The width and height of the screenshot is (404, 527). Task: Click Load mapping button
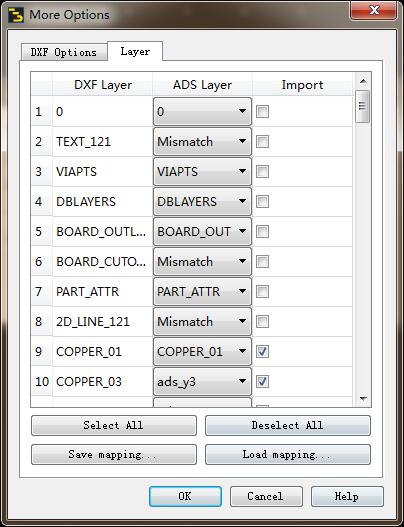point(288,455)
